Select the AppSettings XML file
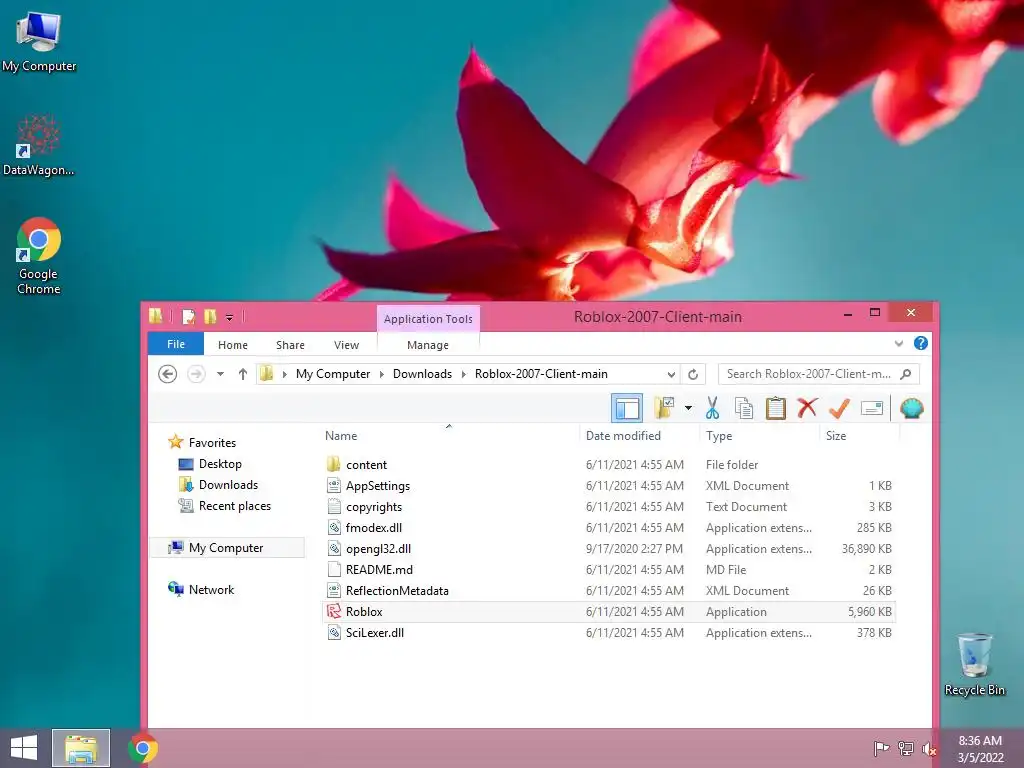The height and width of the screenshot is (768, 1024). coord(609,485)
